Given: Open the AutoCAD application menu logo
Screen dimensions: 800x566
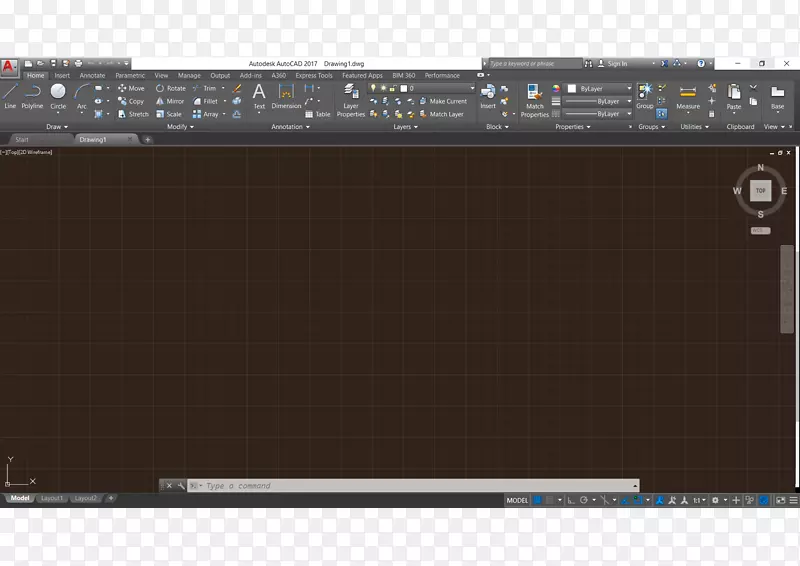Looking at the screenshot, I should (x=9, y=67).
